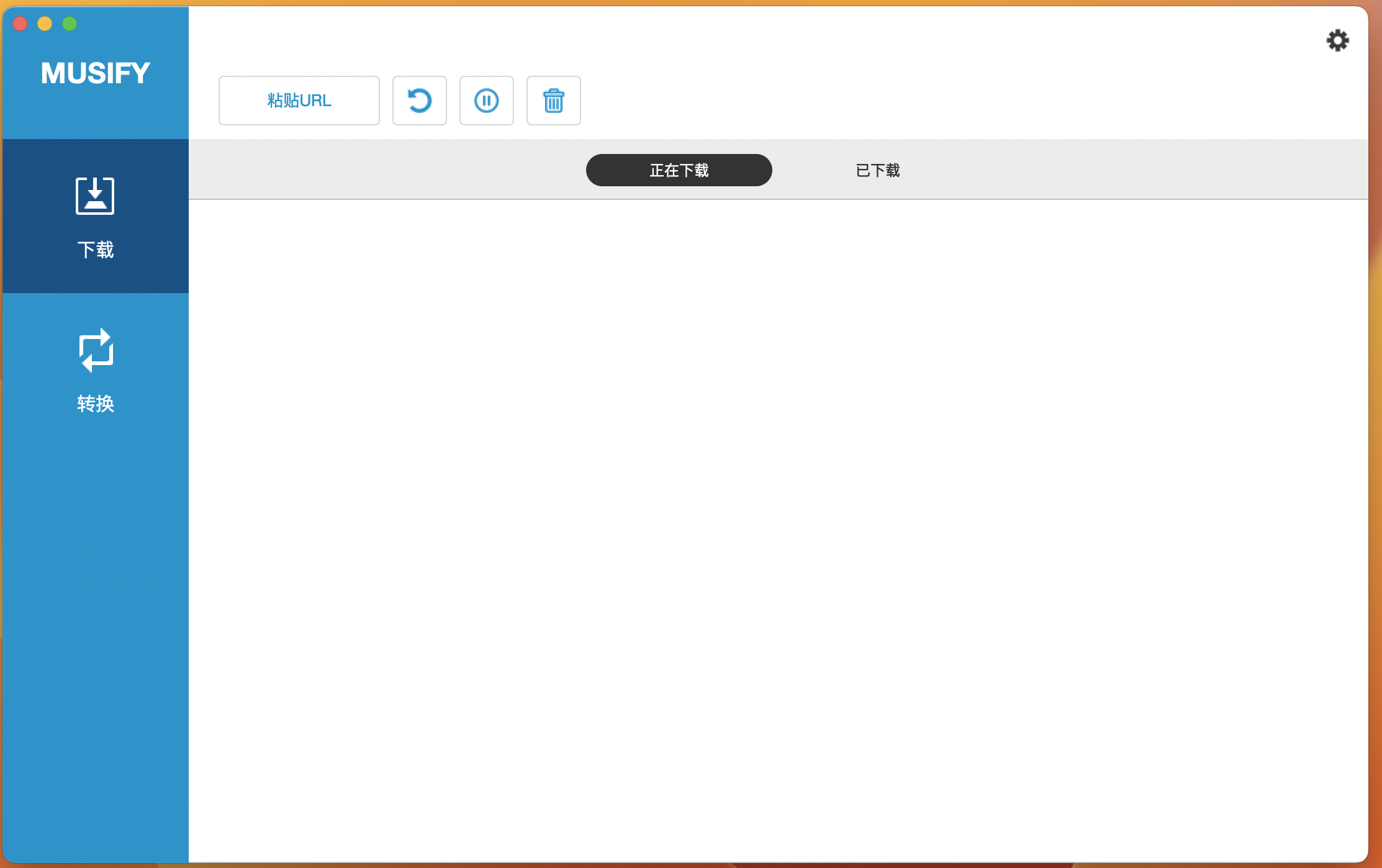Select the convert loop-arrows icon in the sidebar
Screen dimensions: 1382x868
pyautogui.click(x=95, y=350)
